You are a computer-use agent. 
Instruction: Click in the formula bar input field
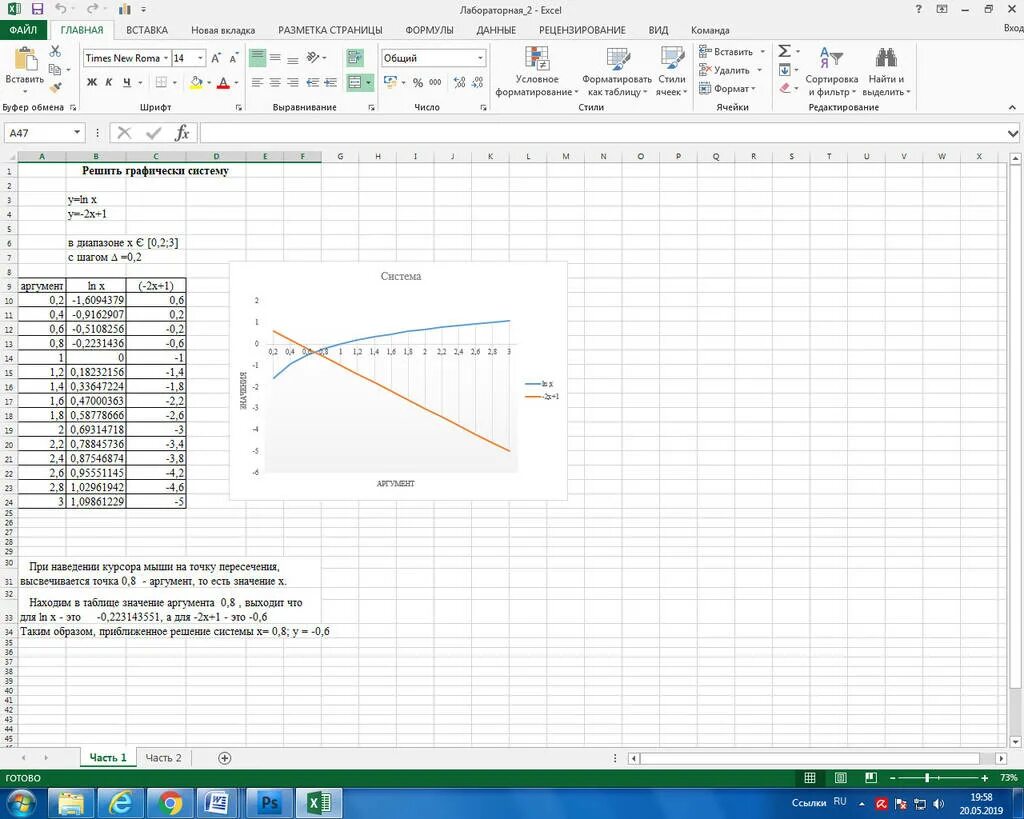[602, 133]
